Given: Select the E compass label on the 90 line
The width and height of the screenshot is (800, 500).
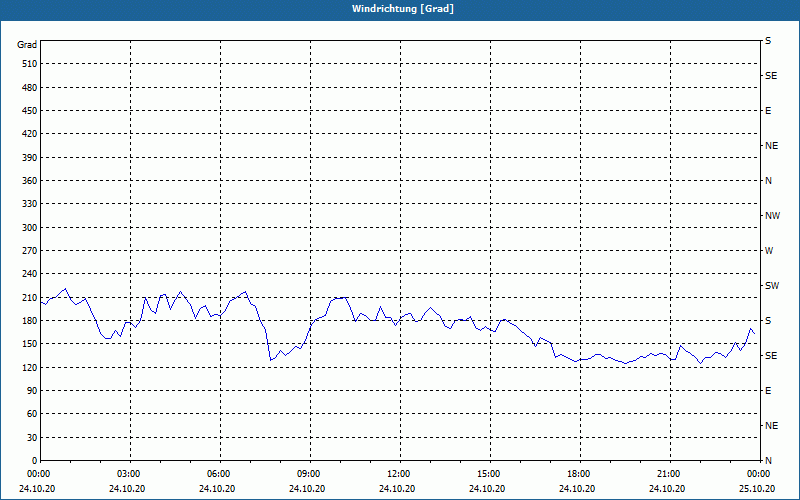Looking at the screenshot, I should click(x=768, y=390).
